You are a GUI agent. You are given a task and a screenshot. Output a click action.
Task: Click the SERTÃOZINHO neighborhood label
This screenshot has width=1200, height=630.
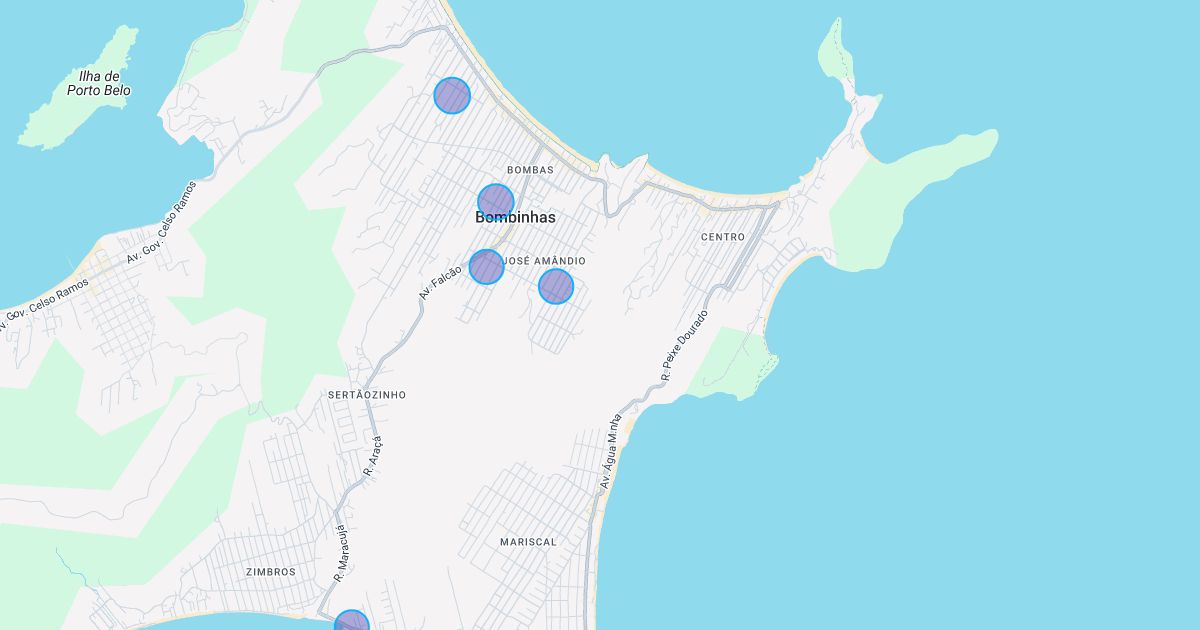[x=367, y=395]
